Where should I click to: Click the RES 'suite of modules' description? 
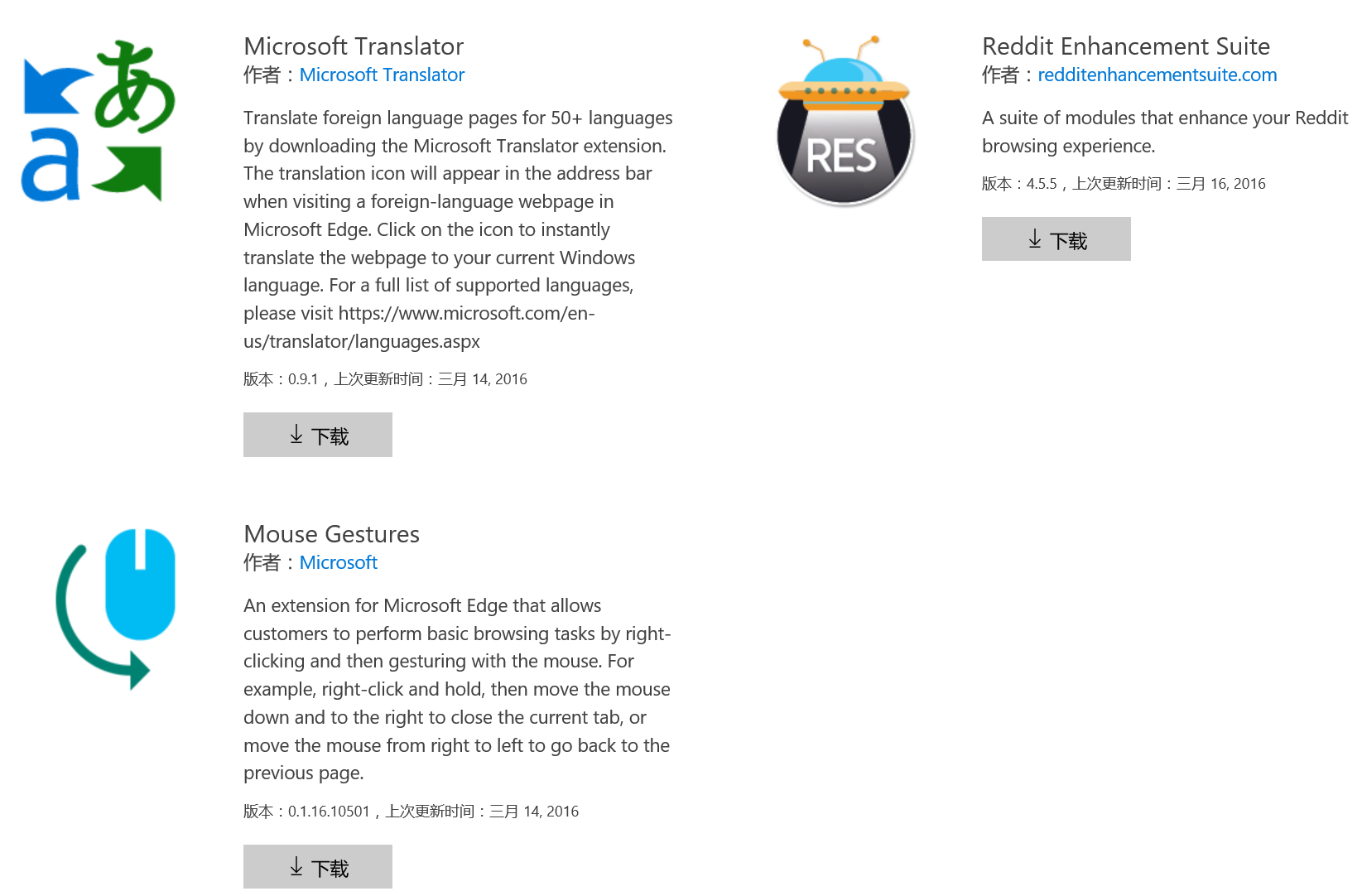click(1165, 132)
